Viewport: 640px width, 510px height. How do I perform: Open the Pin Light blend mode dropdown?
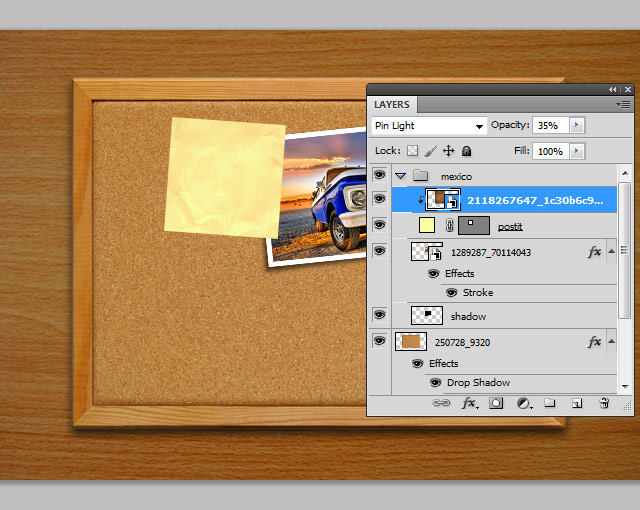pos(428,126)
